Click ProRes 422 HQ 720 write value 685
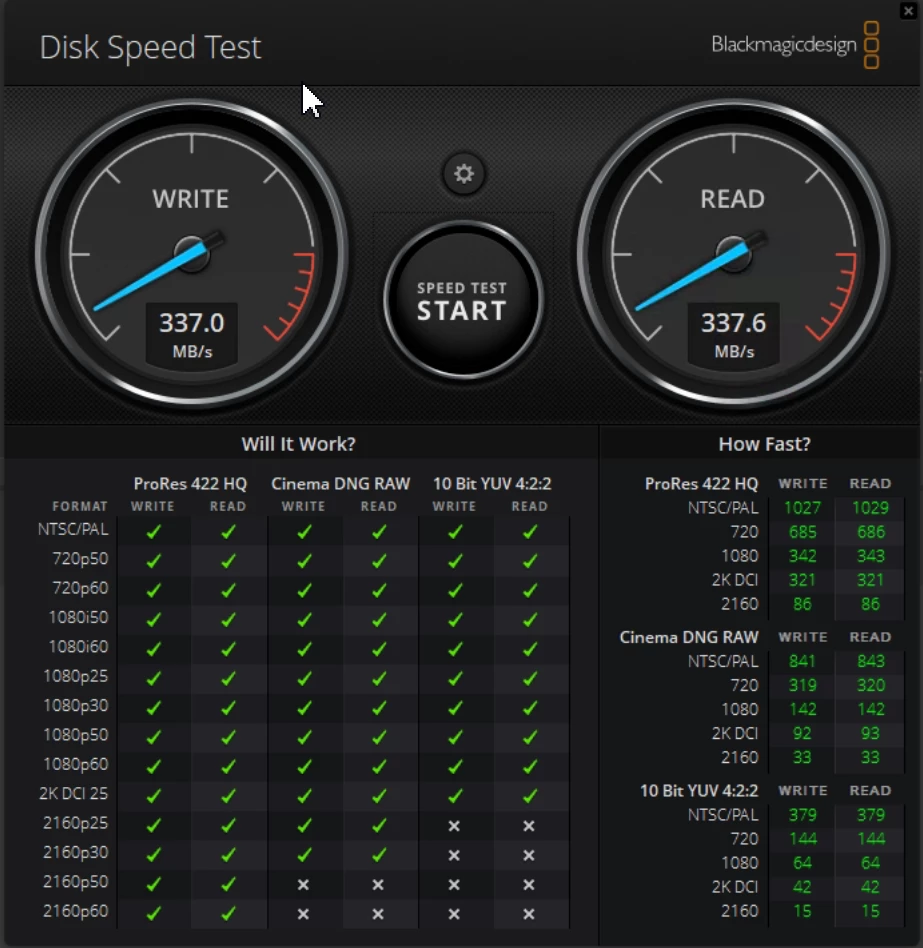The width and height of the screenshot is (923, 948). click(x=803, y=532)
